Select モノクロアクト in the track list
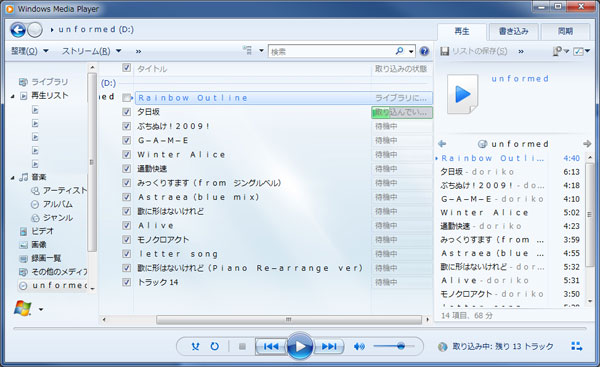 (163, 240)
